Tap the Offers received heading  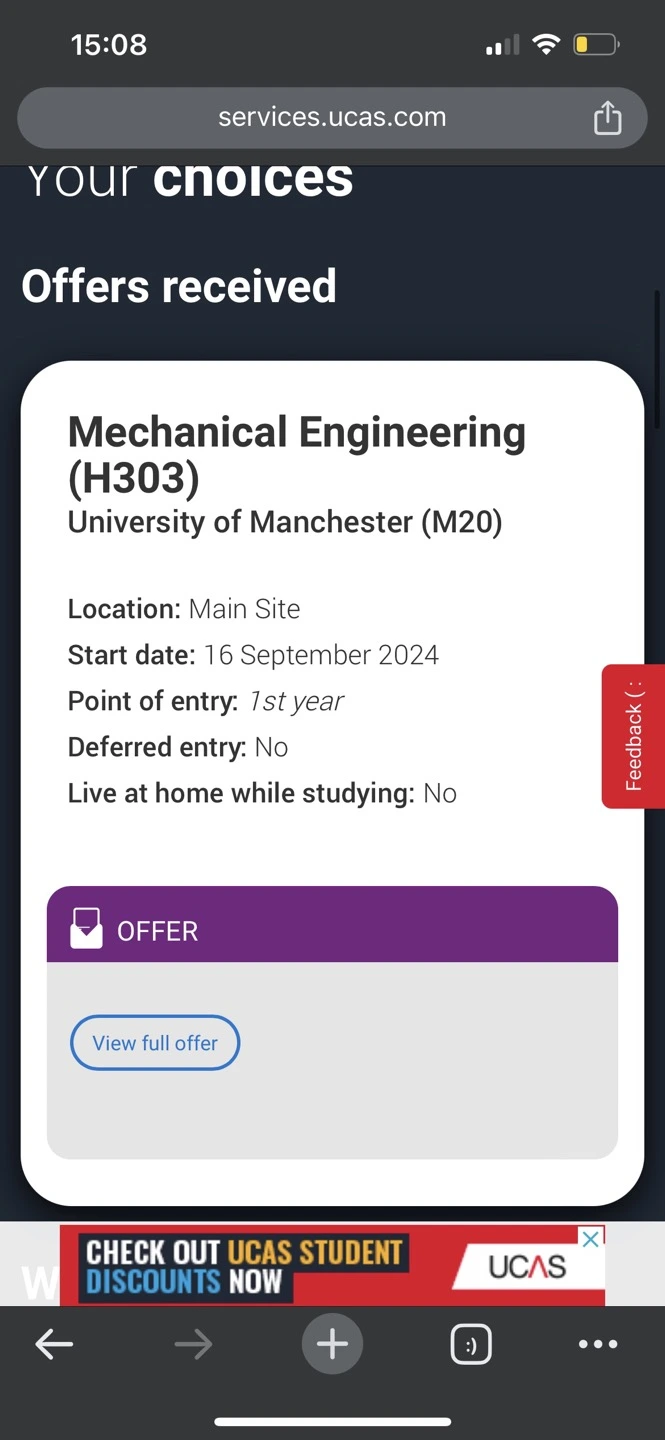(179, 286)
